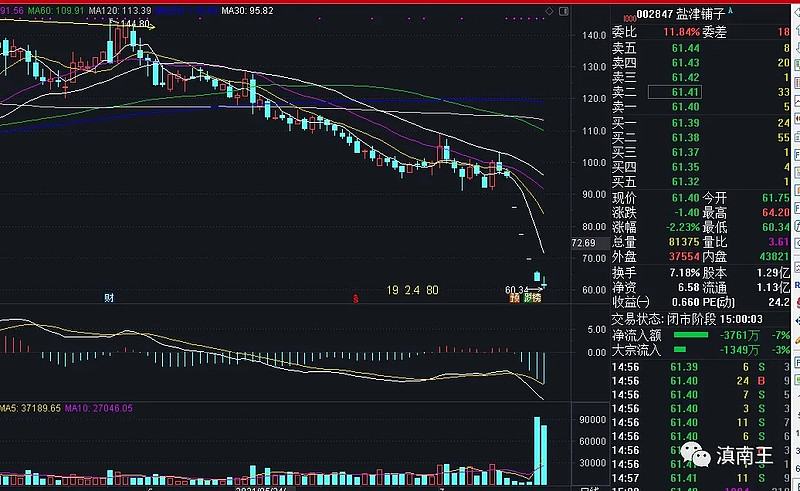Click the 今开 61.75 value
Screen dimensions: 800x491
click(776, 198)
